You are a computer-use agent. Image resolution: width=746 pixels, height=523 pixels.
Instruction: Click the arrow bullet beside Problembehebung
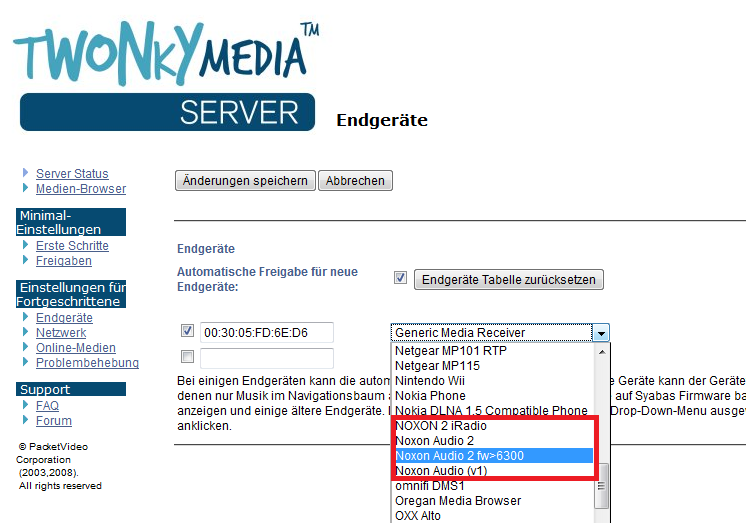26,361
